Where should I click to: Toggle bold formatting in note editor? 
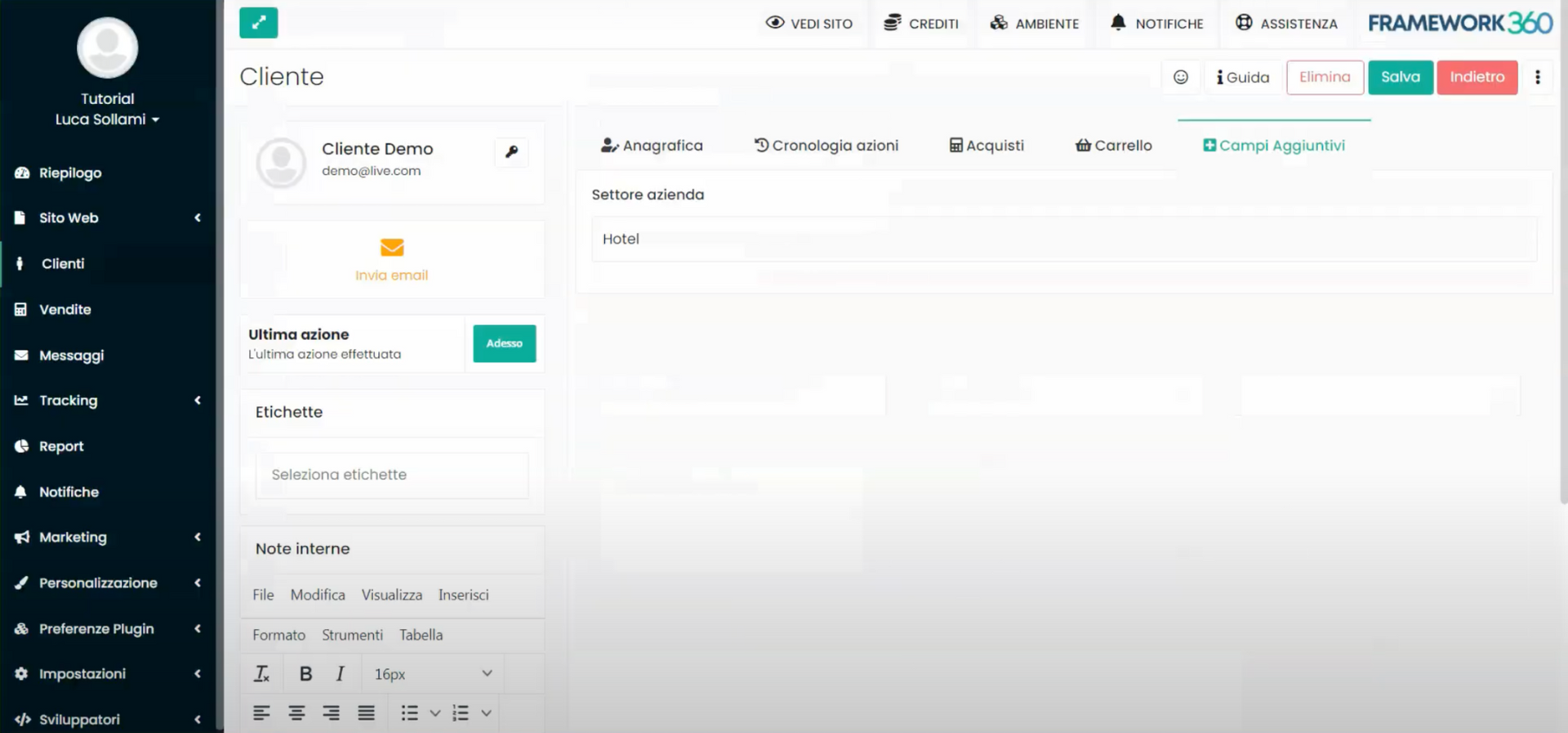305,673
